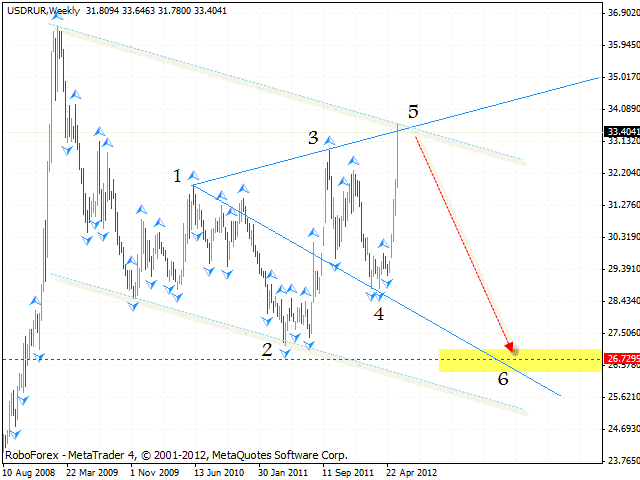The image size is (640, 480).
Task: Click the 26.7295 price level tag
Action: (x=621, y=357)
